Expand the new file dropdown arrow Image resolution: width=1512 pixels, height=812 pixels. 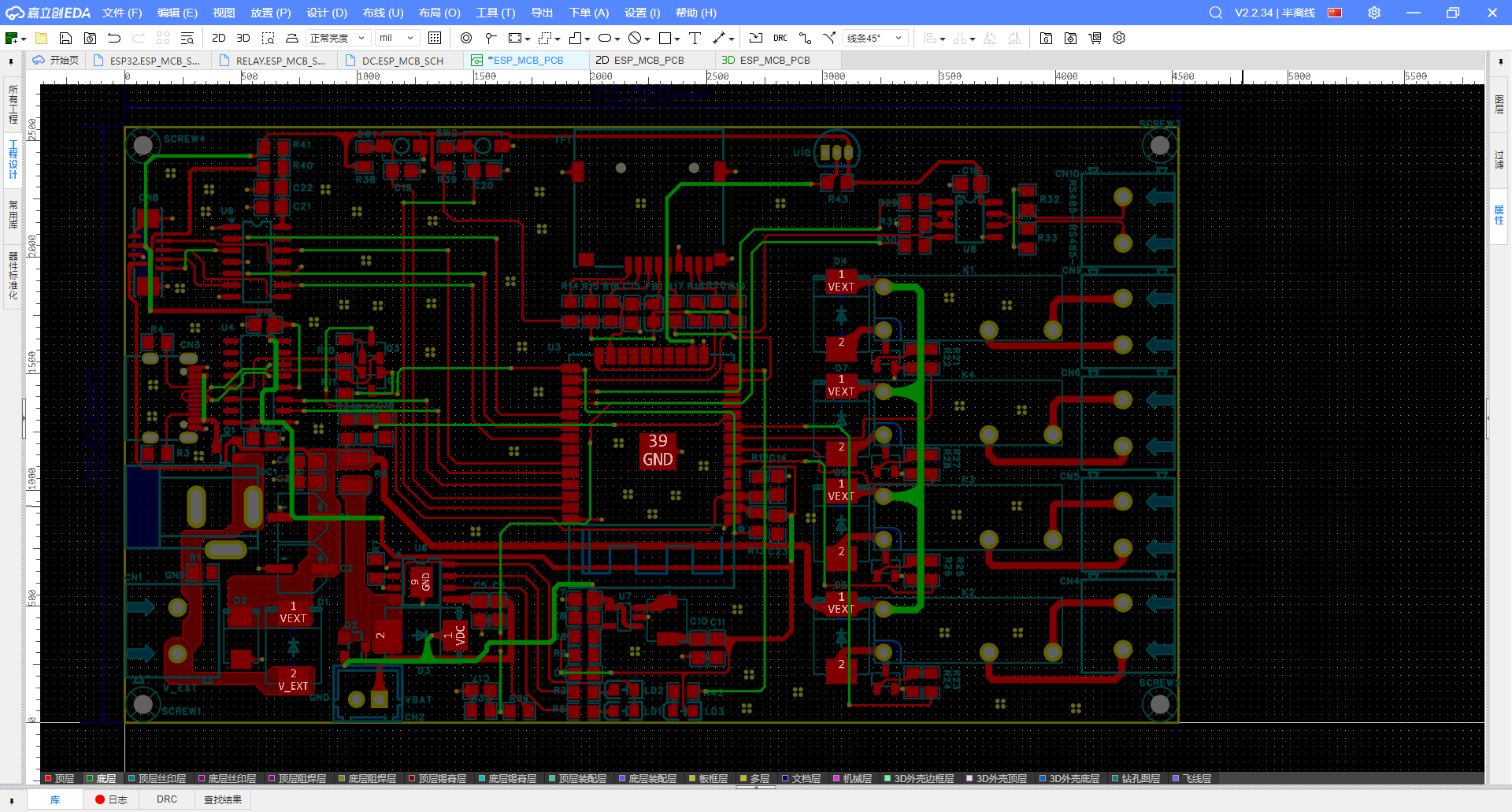click(24, 39)
